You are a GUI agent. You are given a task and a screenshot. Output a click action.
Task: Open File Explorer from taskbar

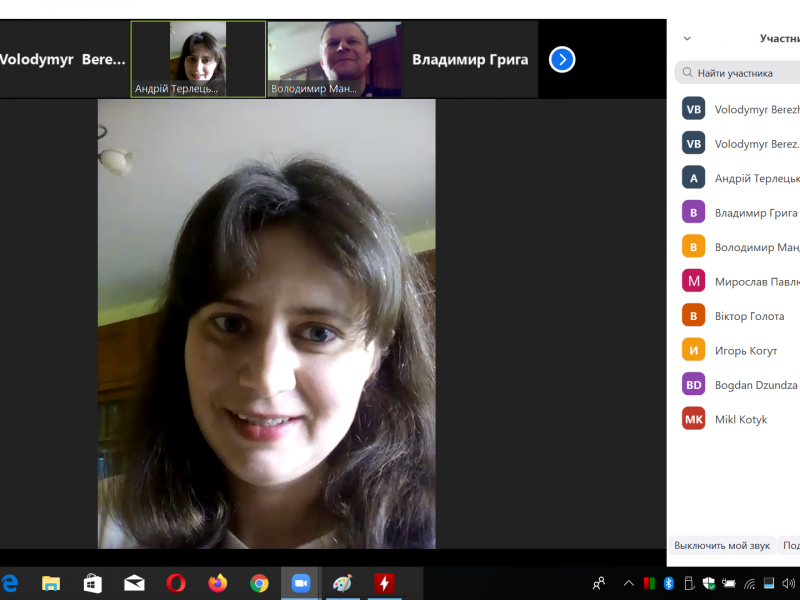(51, 583)
